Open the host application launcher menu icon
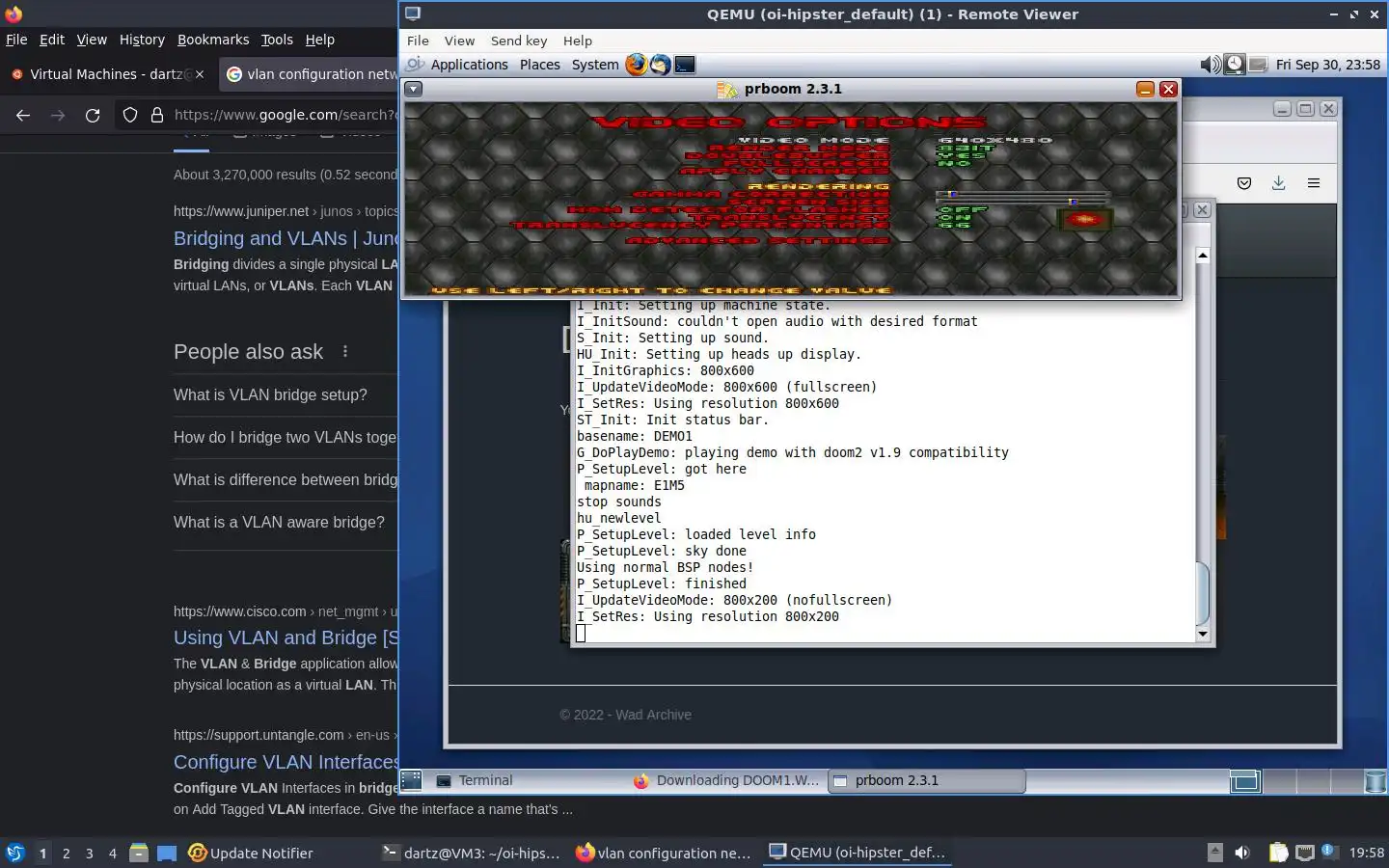Screen dimensions: 1389x868 click(x=14, y=853)
